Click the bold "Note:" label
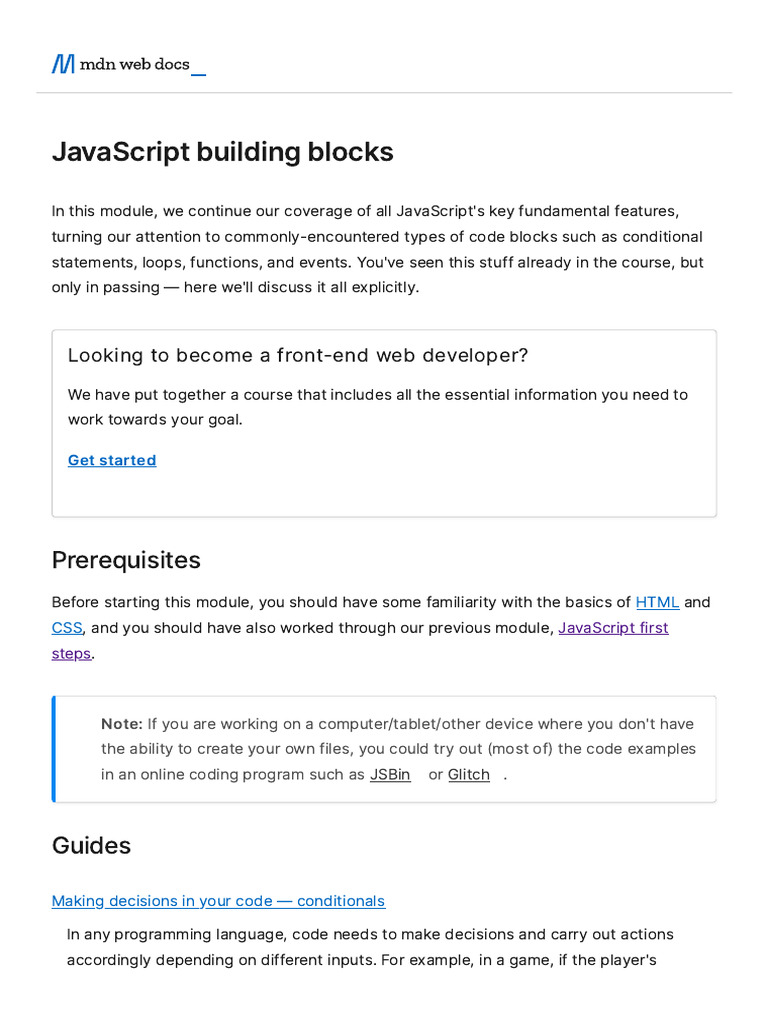This screenshot has height=1024, width=768. pos(122,724)
